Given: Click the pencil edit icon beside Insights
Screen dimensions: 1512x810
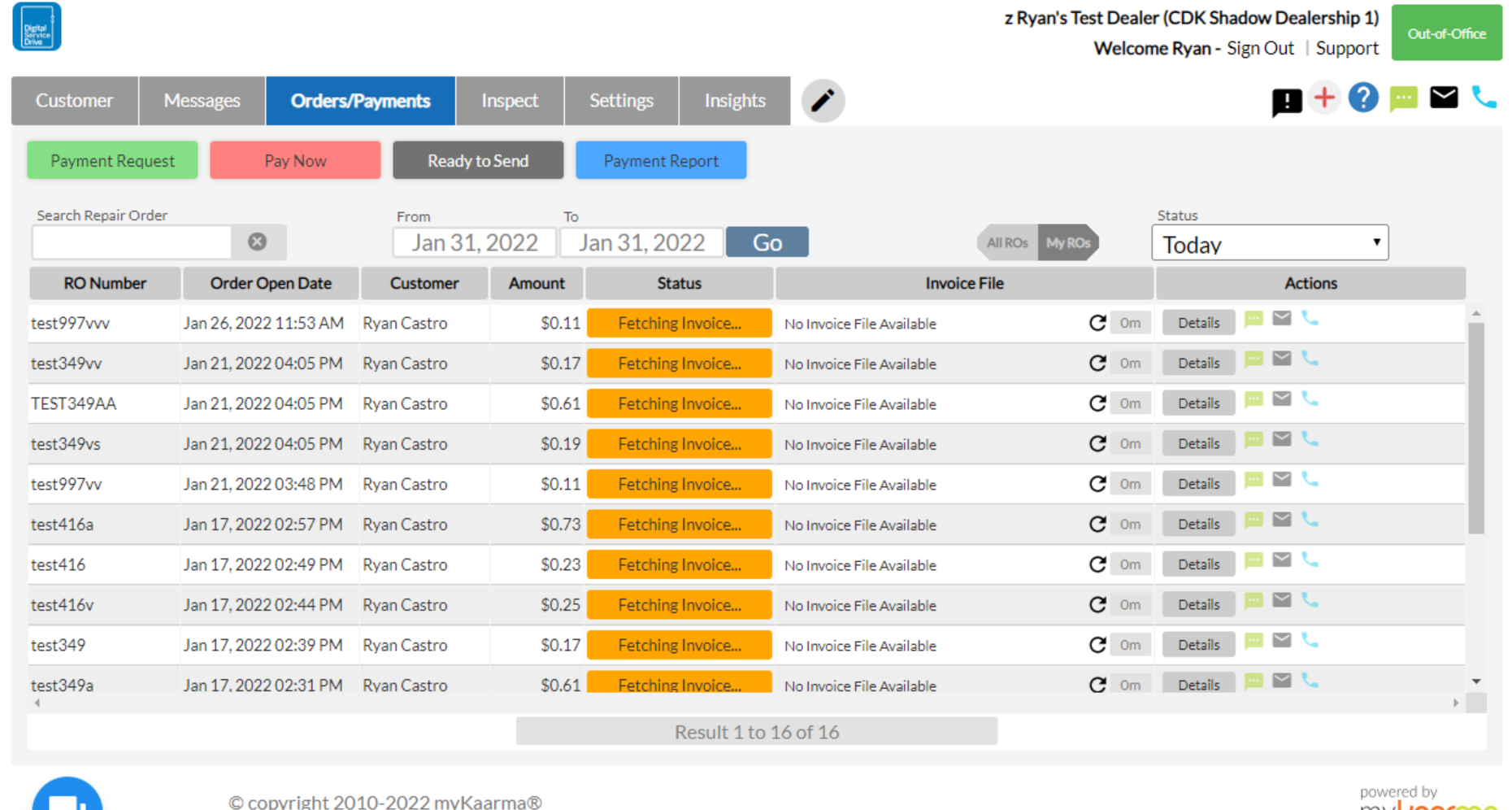Looking at the screenshot, I should click(823, 101).
